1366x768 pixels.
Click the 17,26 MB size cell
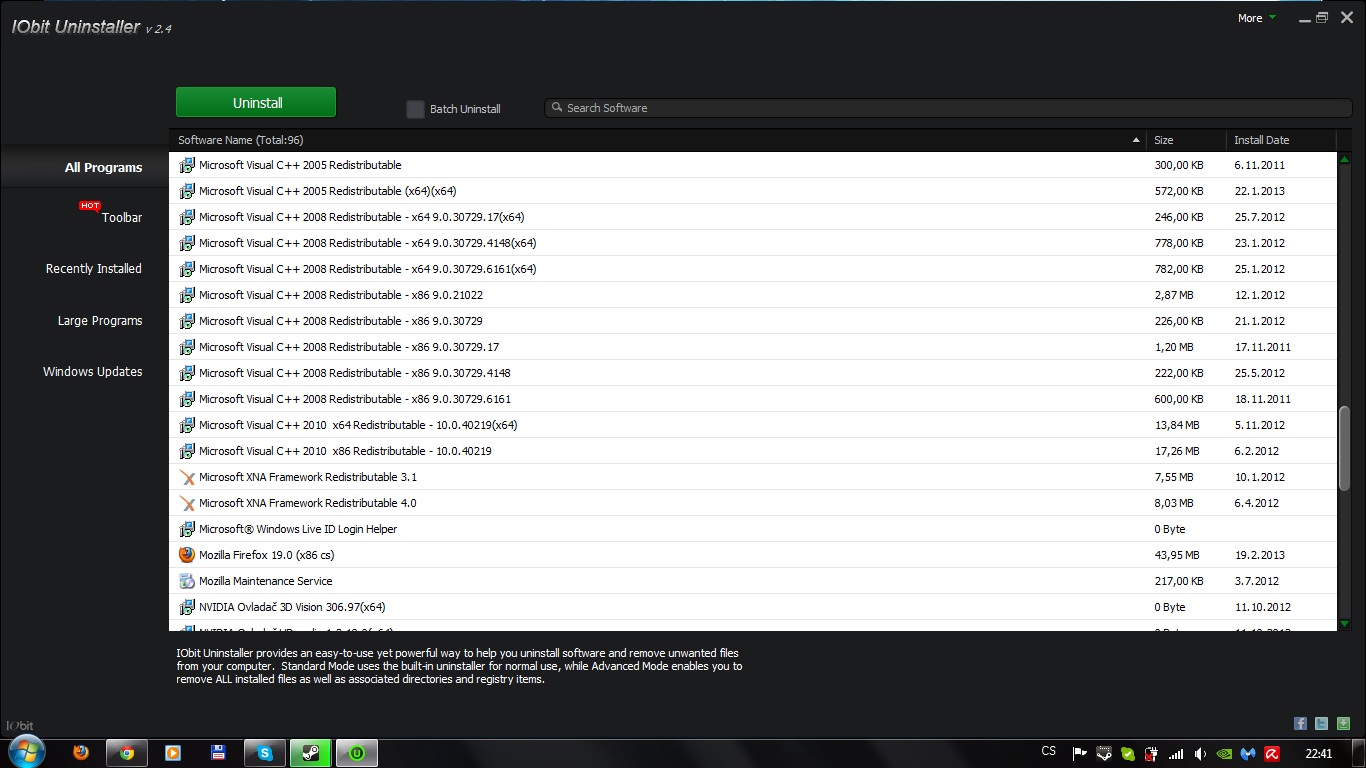point(1177,451)
